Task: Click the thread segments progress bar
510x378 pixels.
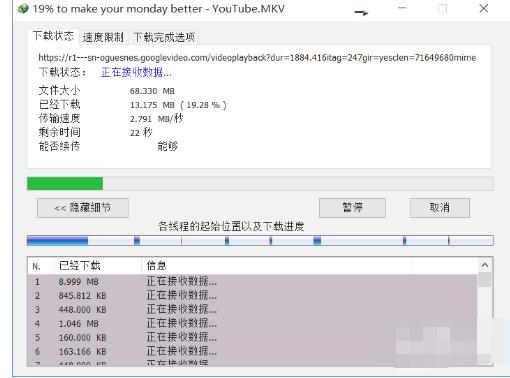Action: (260, 240)
